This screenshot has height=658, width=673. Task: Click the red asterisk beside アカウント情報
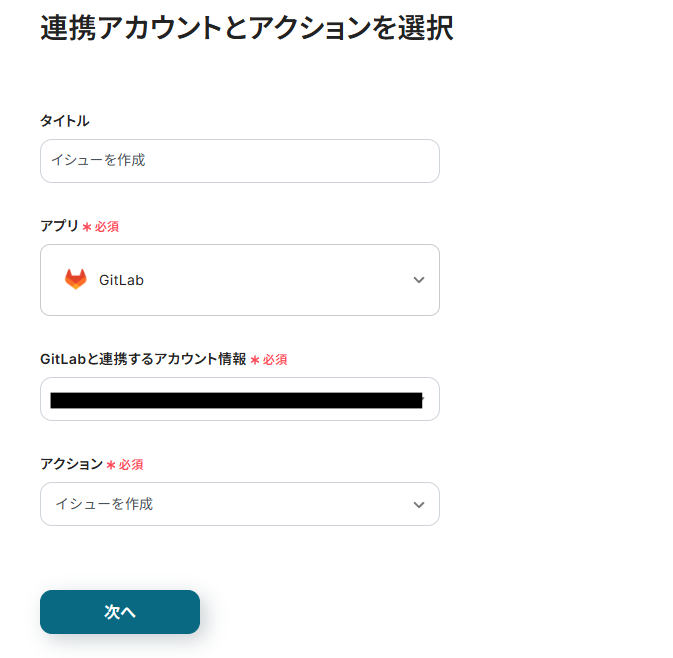click(255, 360)
